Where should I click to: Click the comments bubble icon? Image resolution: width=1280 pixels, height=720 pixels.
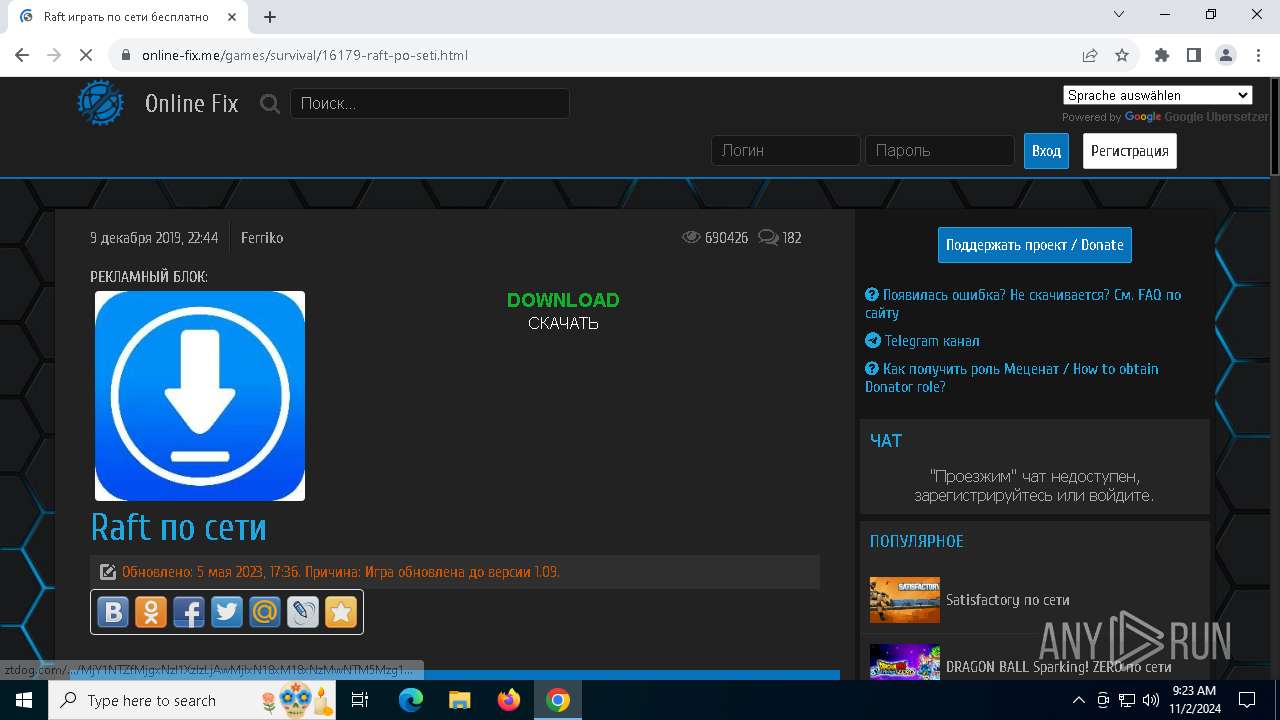(768, 237)
